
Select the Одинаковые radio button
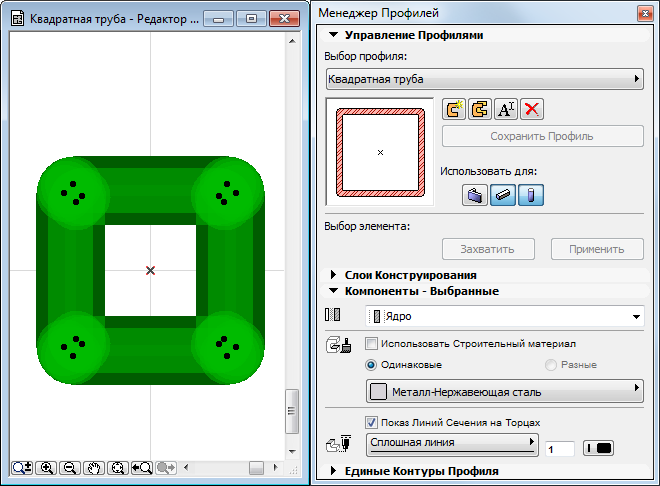[371, 365]
